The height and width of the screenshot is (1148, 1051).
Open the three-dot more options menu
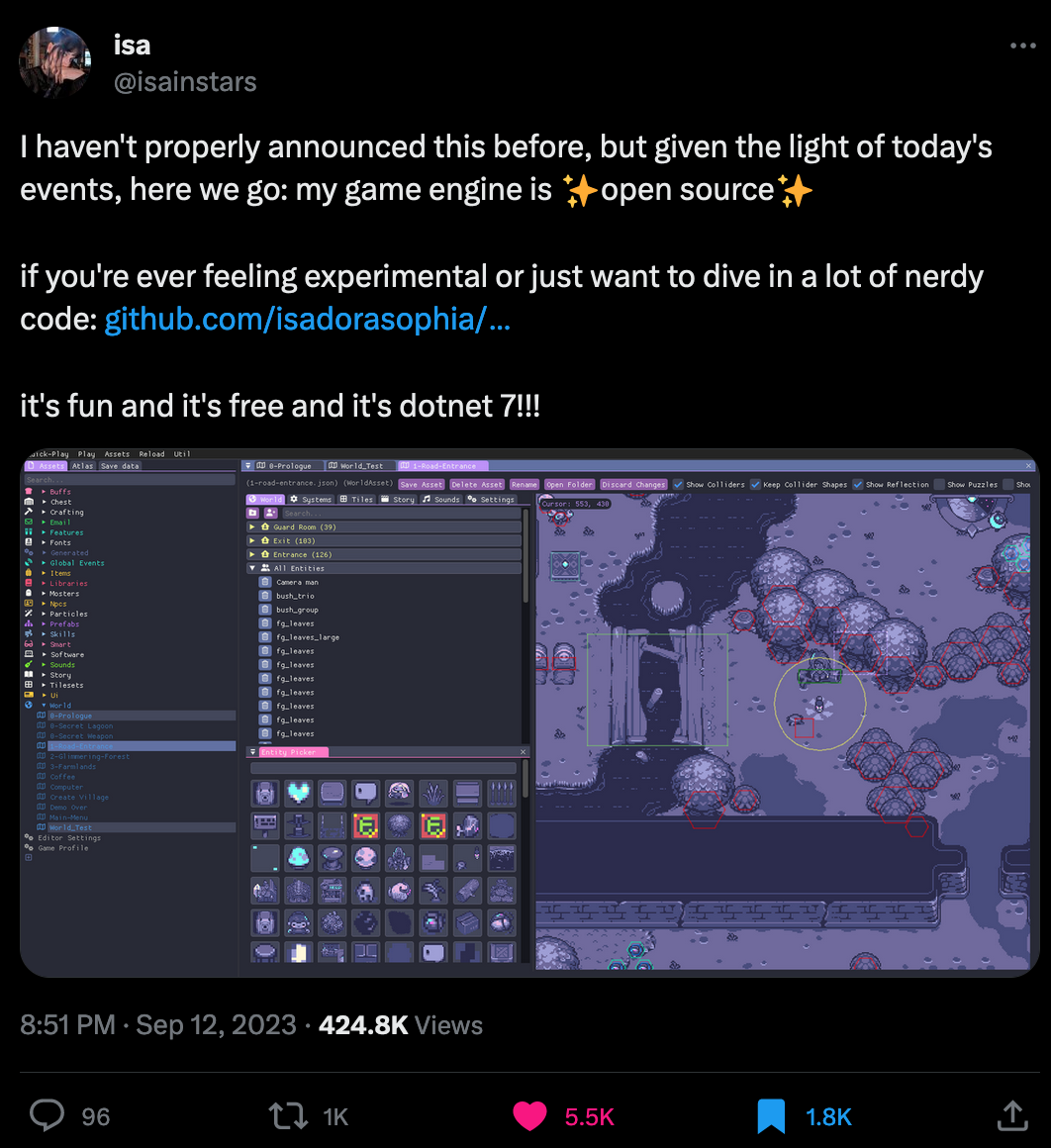pos(1022,46)
